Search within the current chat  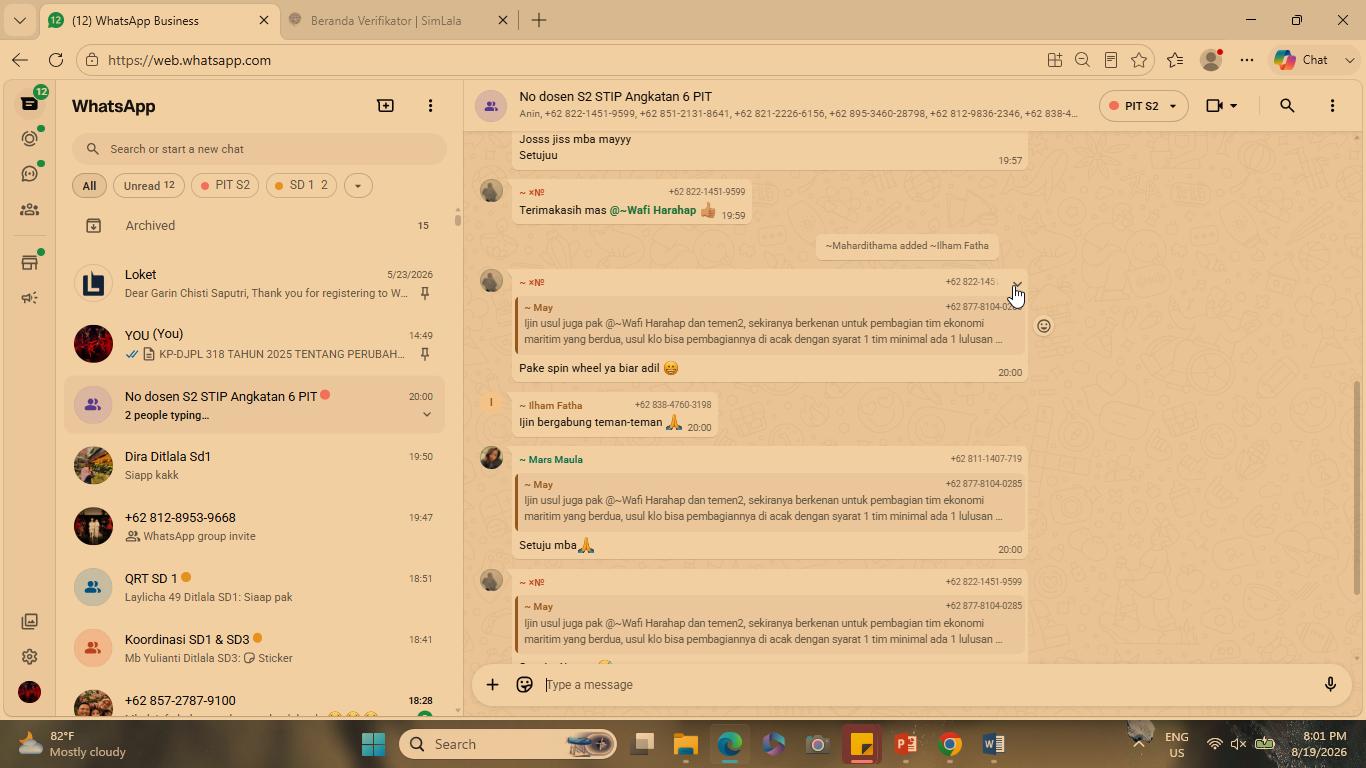tap(1287, 106)
